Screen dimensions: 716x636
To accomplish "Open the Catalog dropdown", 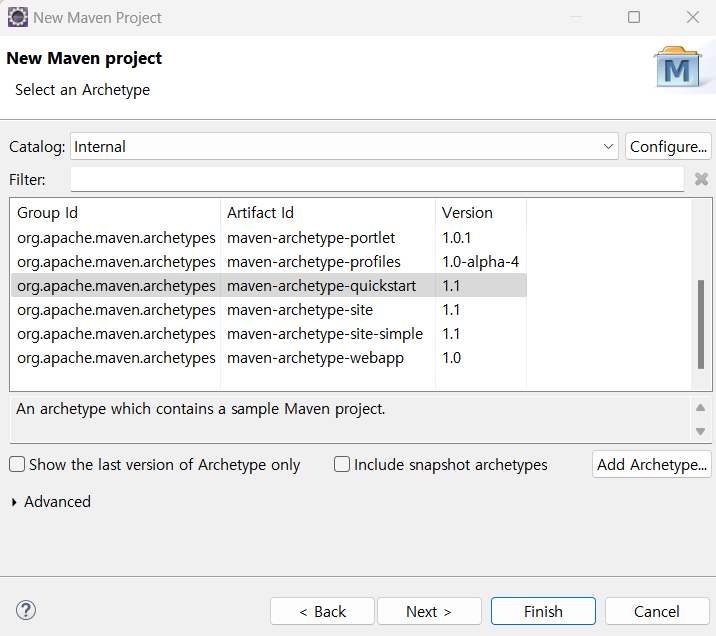I will pyautogui.click(x=344, y=147).
